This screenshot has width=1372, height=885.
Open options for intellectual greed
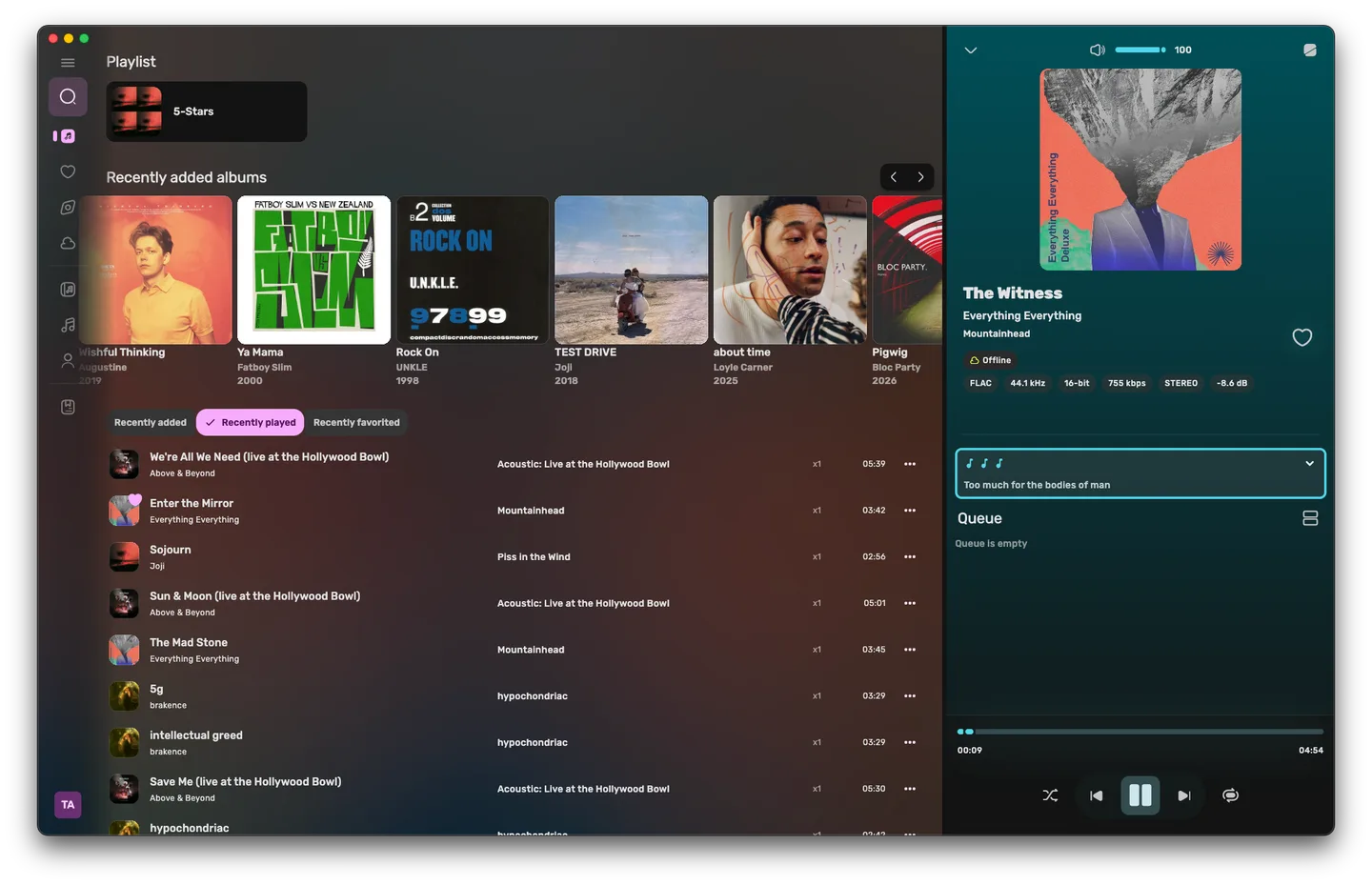click(910, 742)
